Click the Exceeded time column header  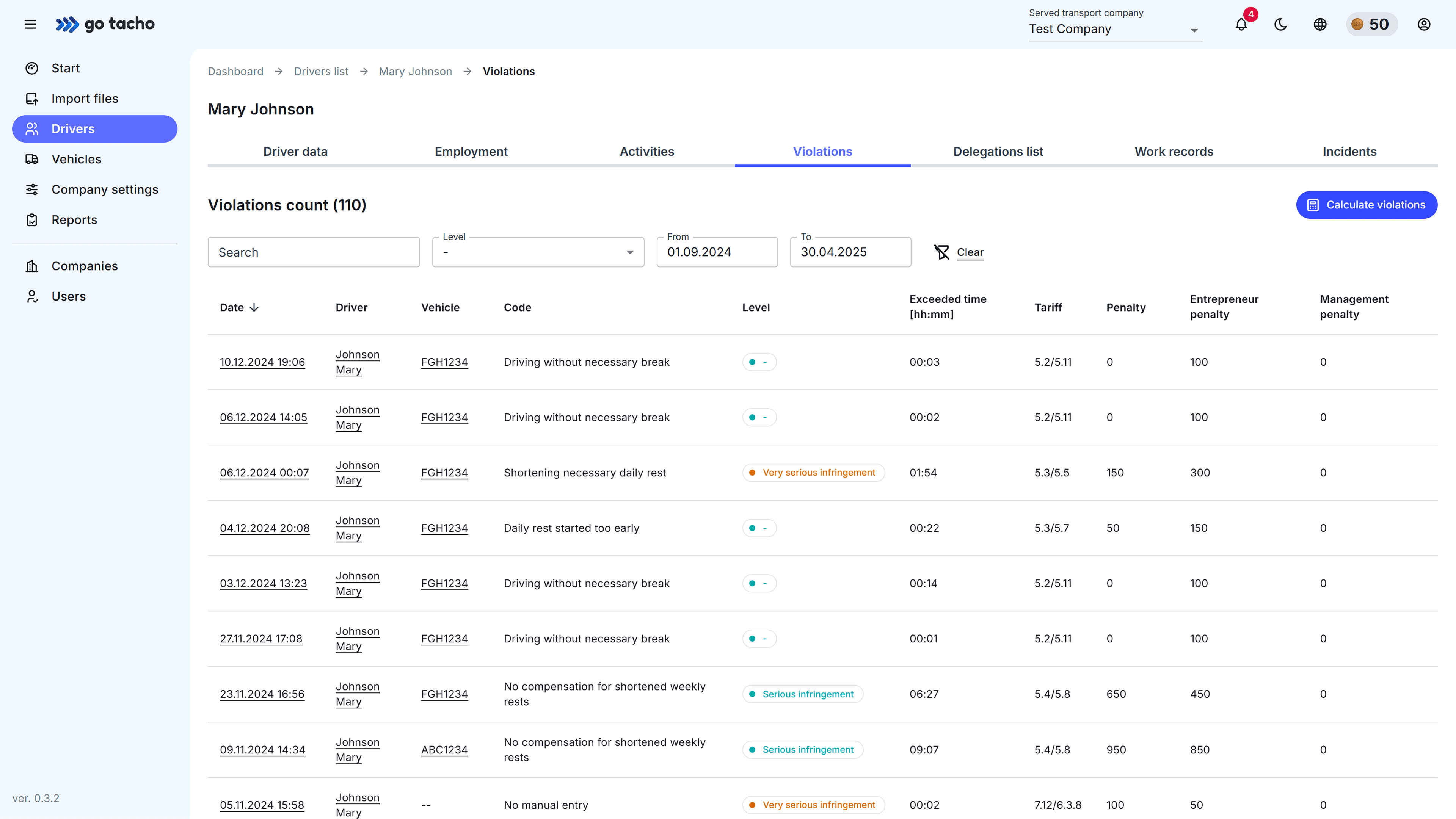(x=948, y=307)
